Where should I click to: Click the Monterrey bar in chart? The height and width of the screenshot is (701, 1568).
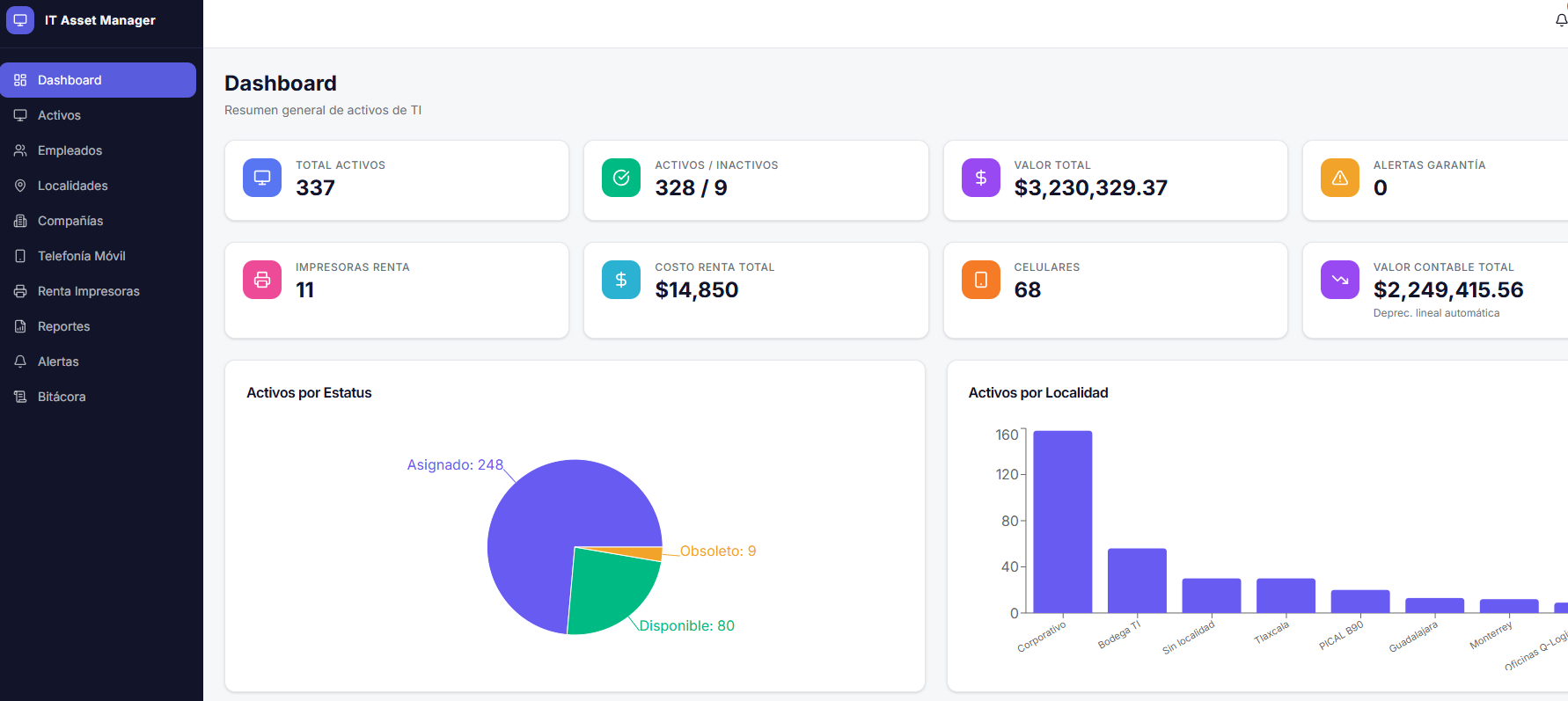1509,606
